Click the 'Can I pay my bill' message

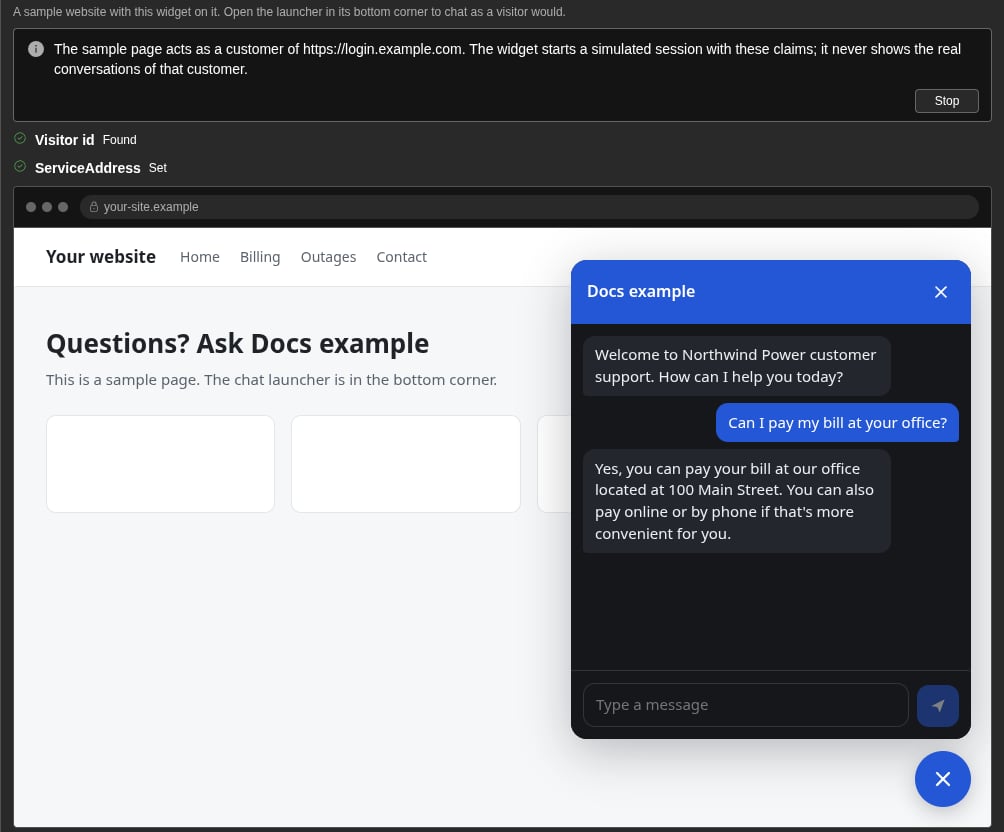[837, 423]
